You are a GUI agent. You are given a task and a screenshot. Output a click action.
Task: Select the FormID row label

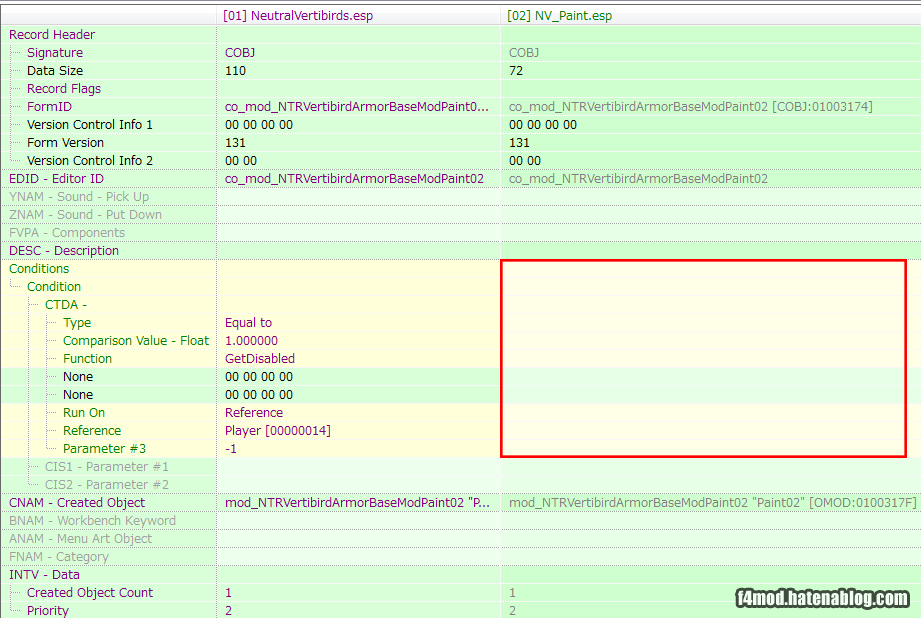point(49,107)
